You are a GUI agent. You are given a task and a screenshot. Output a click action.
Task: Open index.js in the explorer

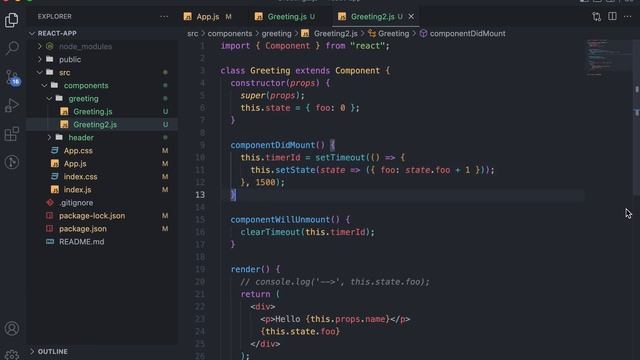(102, 190)
